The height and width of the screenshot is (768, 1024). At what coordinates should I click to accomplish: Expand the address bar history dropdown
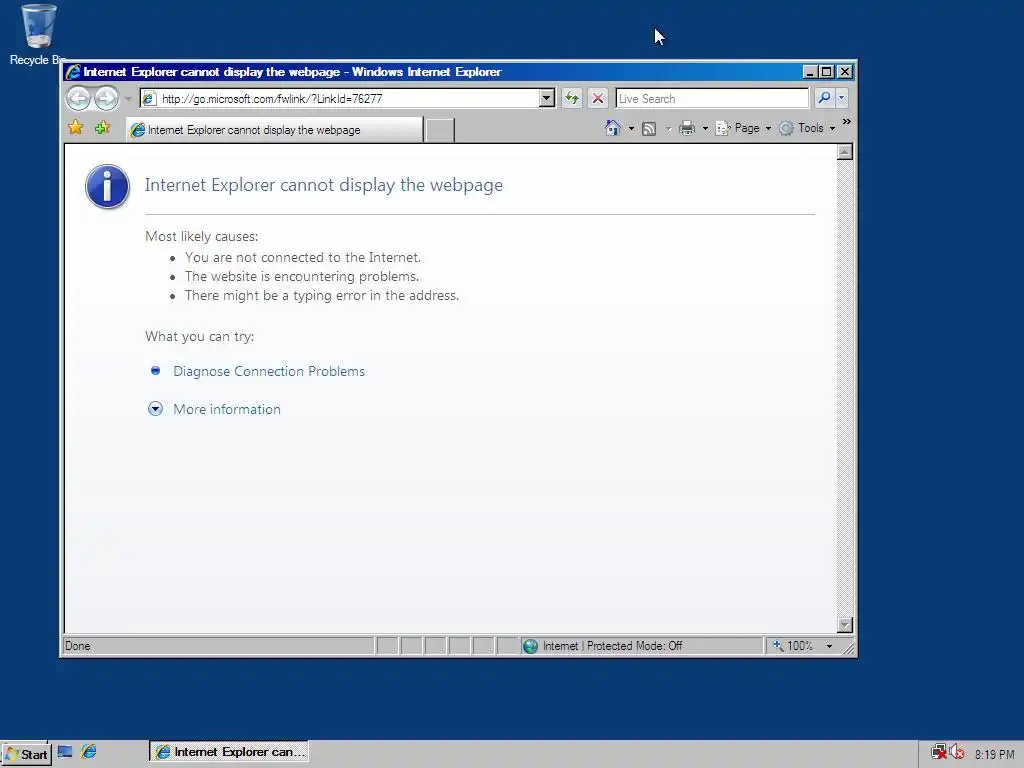(547, 99)
